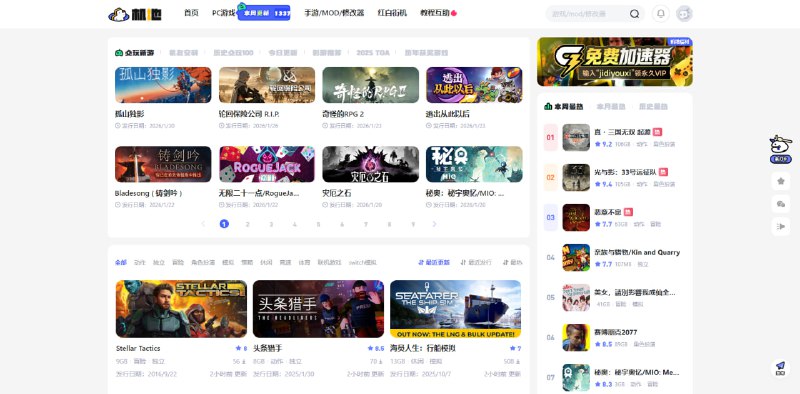The width and height of the screenshot is (800, 394).
Task: Open the Stellar Tactics game card image
Action: (181, 309)
